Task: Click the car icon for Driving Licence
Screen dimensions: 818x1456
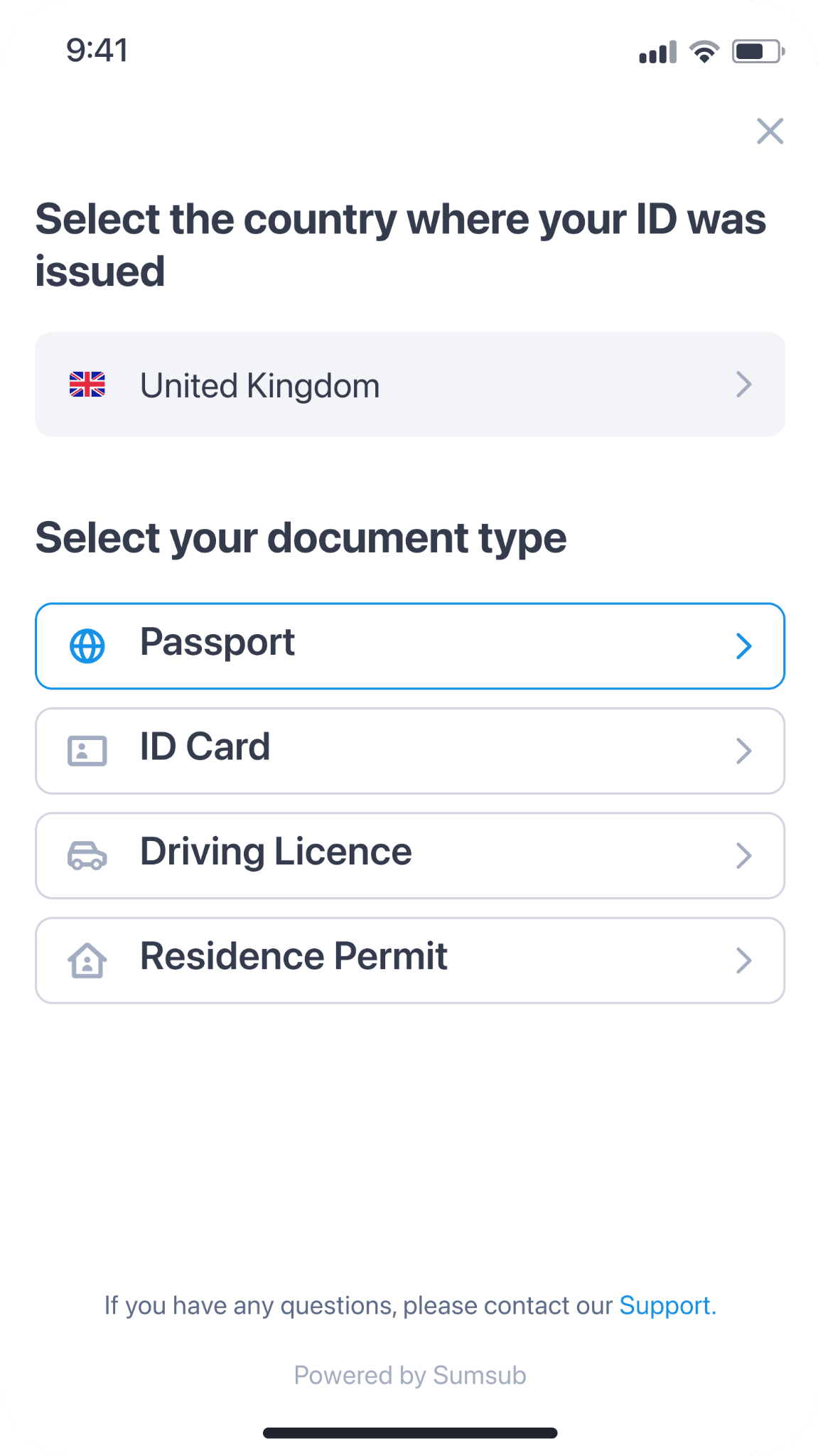Action: 87,855
